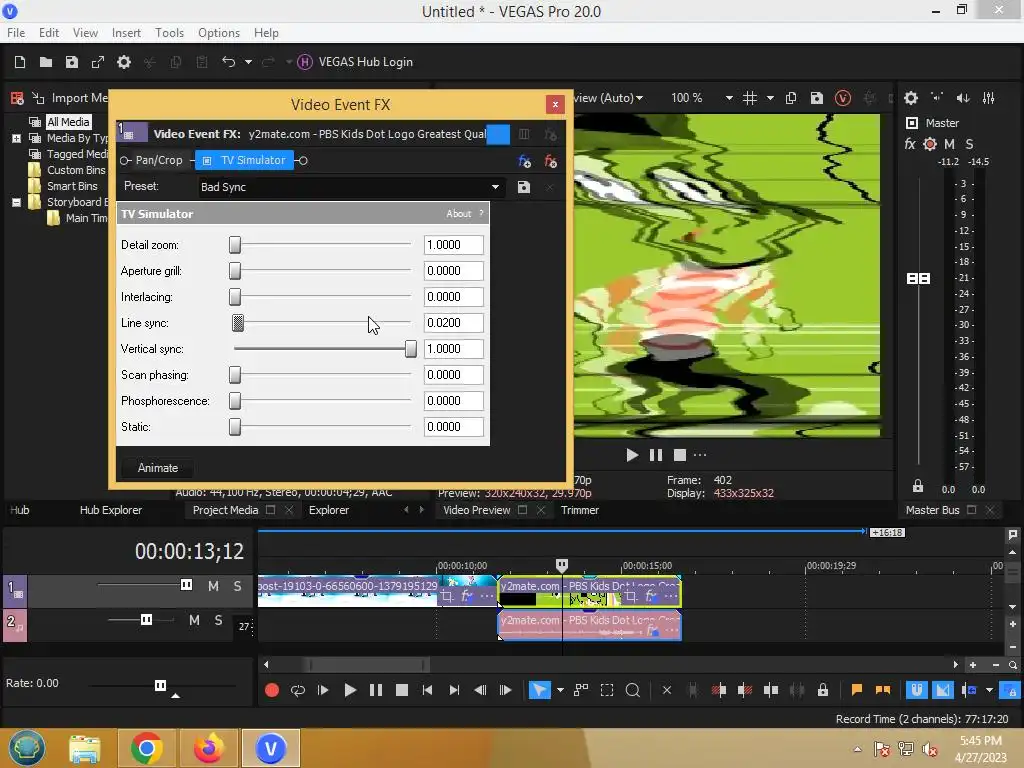Screen dimensions: 1024x768
Task: Create a new project with the New icon
Action: [x=20, y=62]
